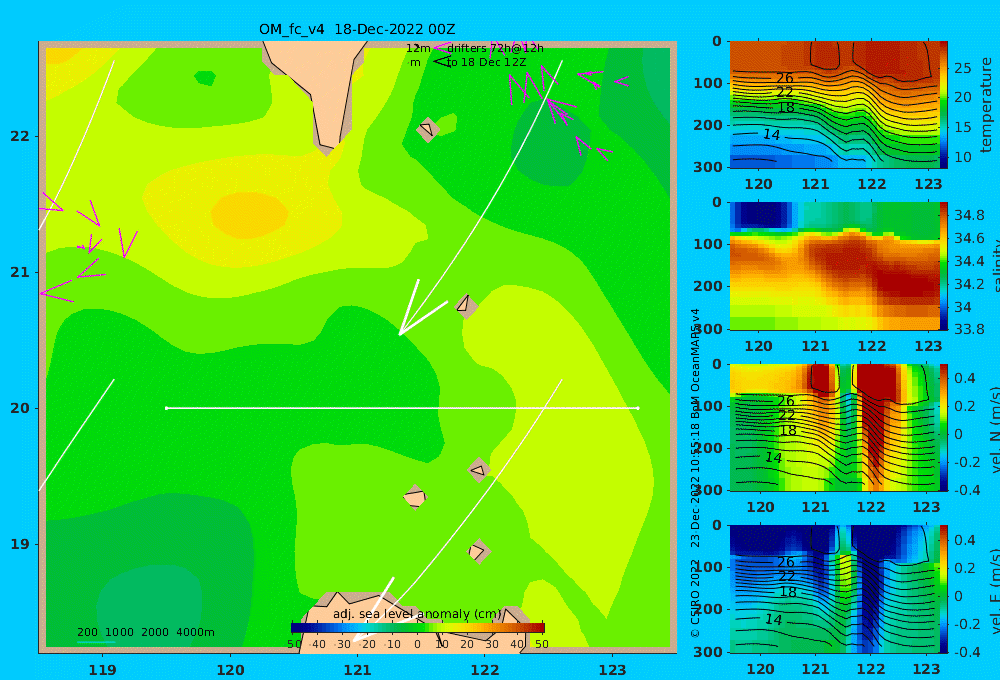Click the "33.8" tick on salinity colorbar
The image size is (1000, 680).
tap(969, 329)
